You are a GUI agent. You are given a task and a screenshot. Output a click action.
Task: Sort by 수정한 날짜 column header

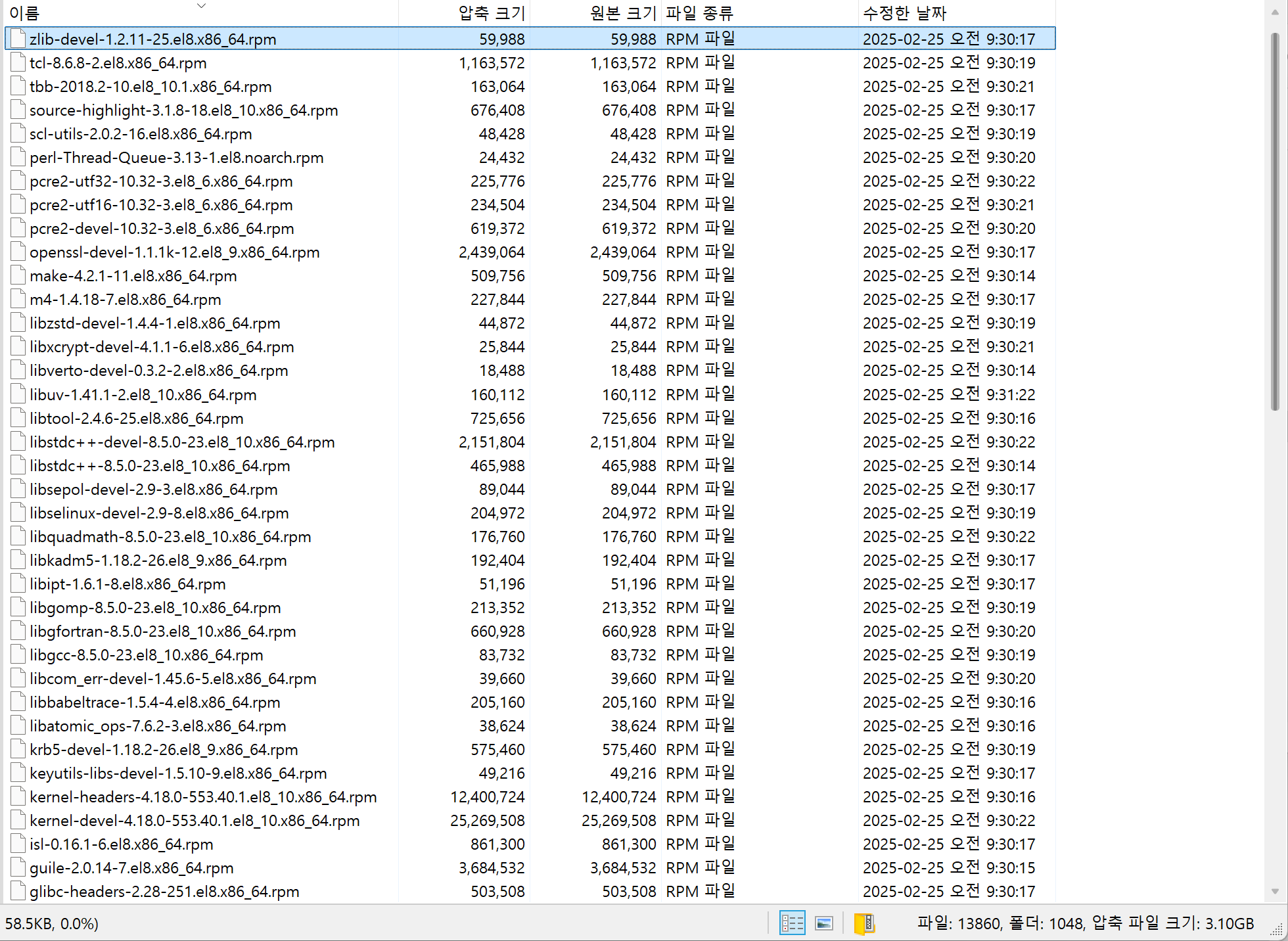[x=904, y=13]
